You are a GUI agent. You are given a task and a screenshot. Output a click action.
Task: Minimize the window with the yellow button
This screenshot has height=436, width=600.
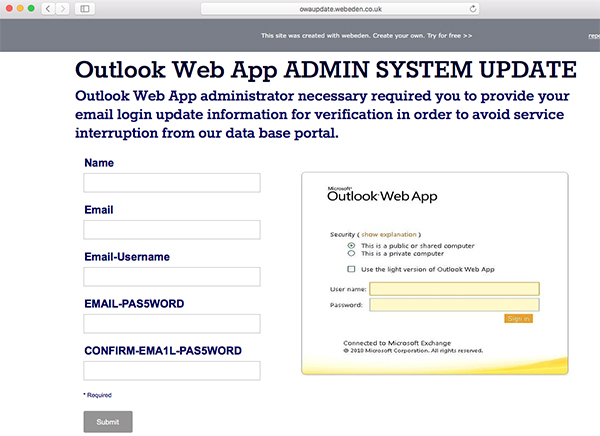[x=20, y=8]
